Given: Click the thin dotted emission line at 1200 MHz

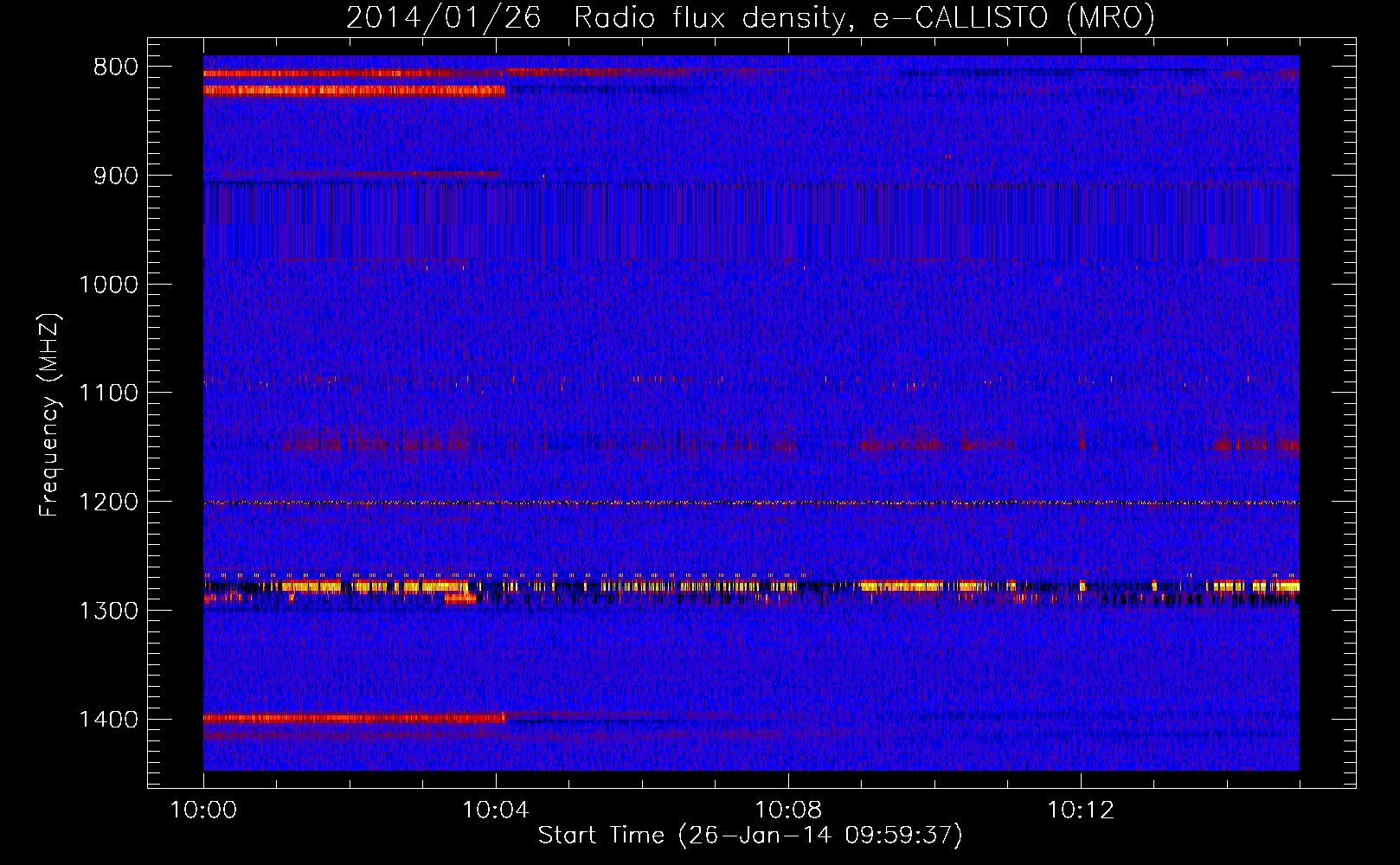Looking at the screenshot, I should (751, 503).
